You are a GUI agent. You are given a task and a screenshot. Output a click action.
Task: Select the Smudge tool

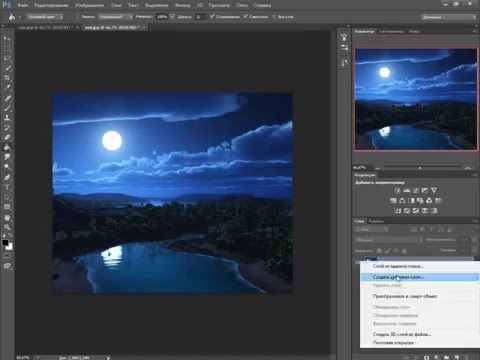tap(7, 157)
